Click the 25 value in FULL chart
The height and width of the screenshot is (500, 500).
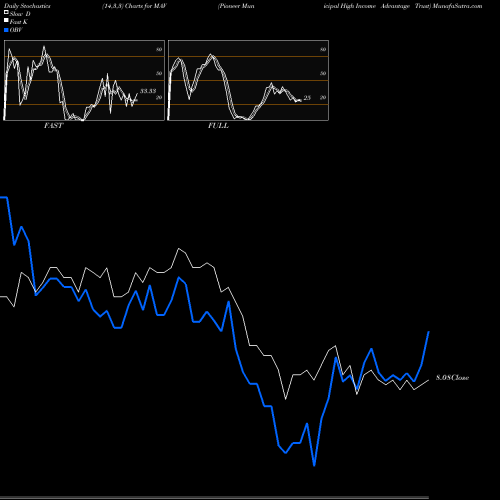point(307,98)
